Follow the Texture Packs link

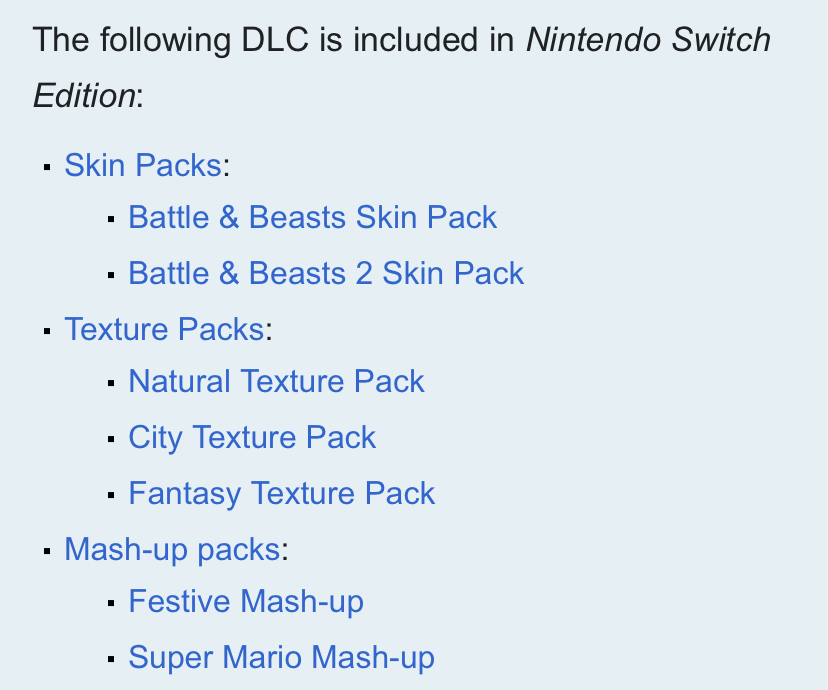coord(164,329)
